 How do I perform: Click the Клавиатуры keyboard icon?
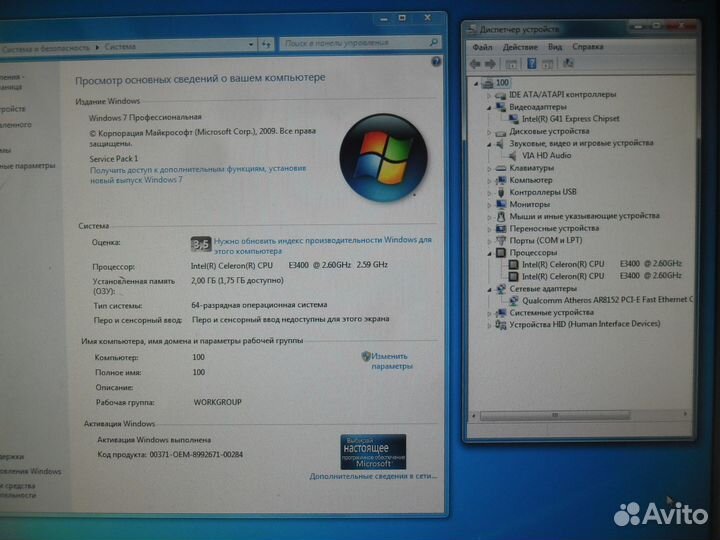click(501, 169)
